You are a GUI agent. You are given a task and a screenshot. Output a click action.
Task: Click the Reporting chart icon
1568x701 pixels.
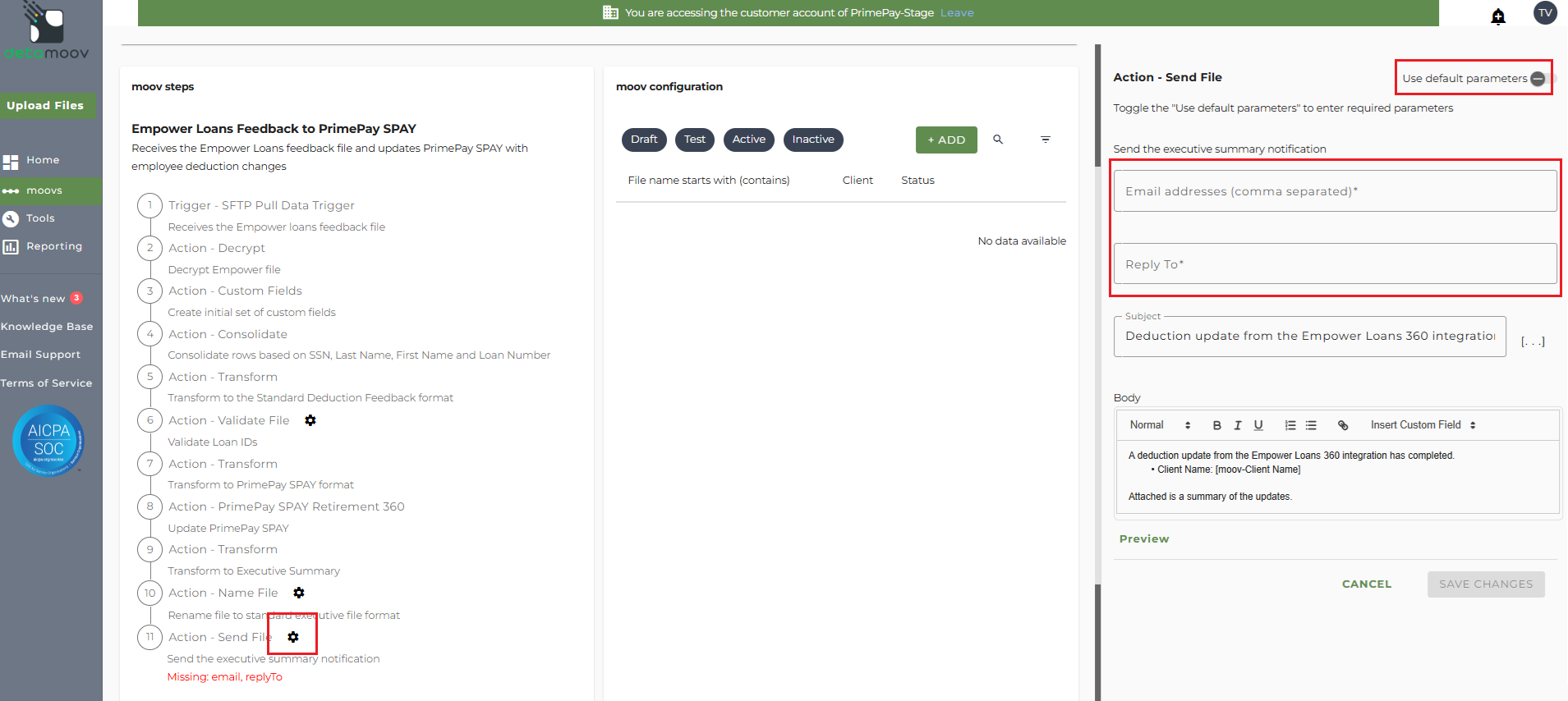(11, 246)
